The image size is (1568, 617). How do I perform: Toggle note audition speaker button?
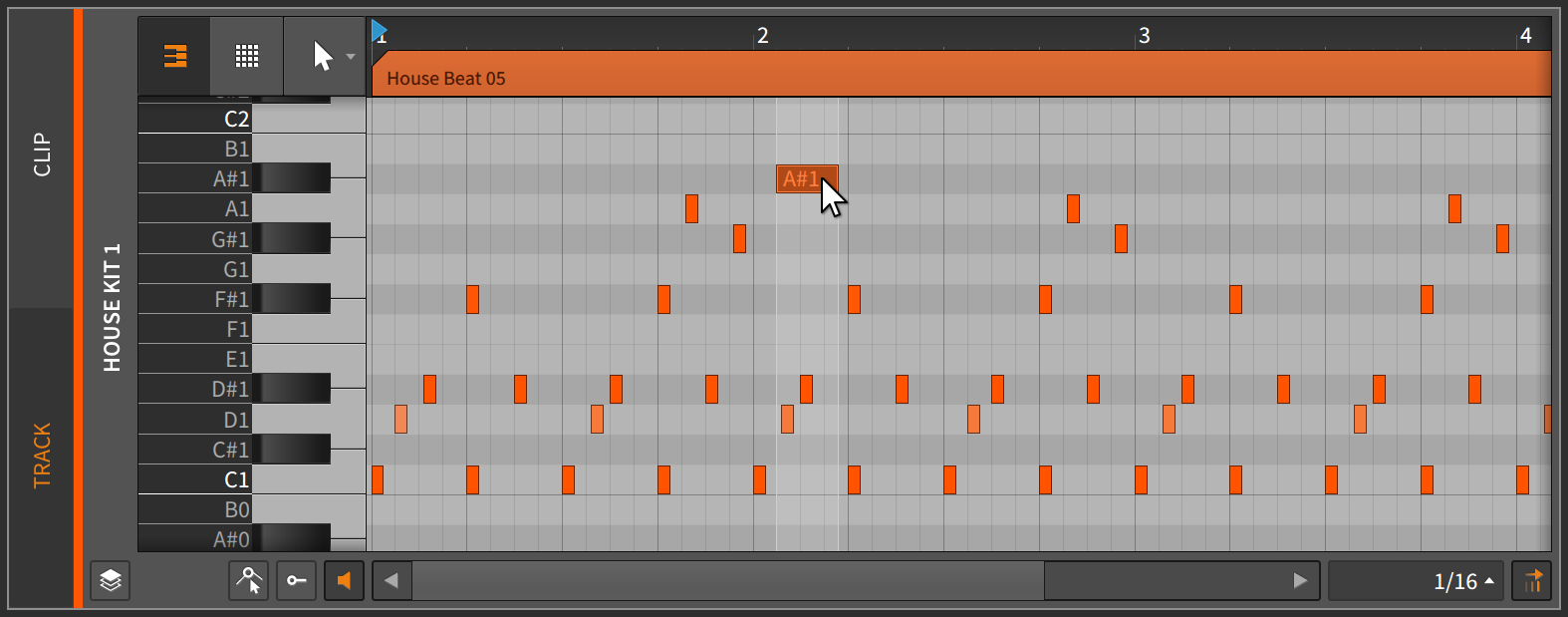[x=344, y=580]
